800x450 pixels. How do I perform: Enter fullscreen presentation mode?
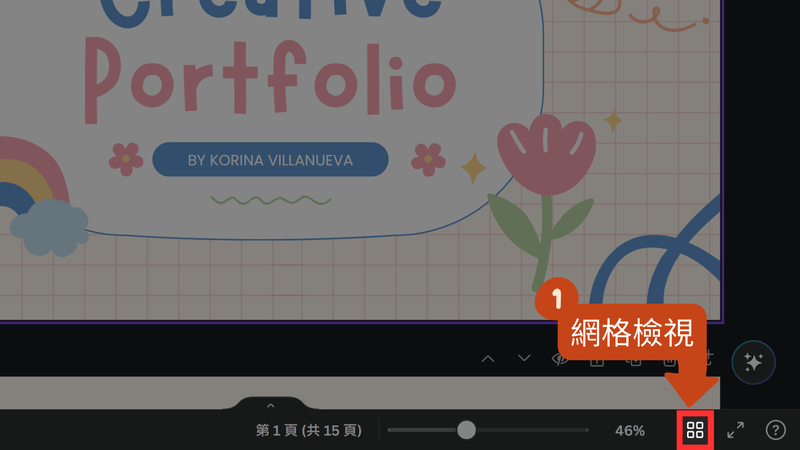coord(735,430)
